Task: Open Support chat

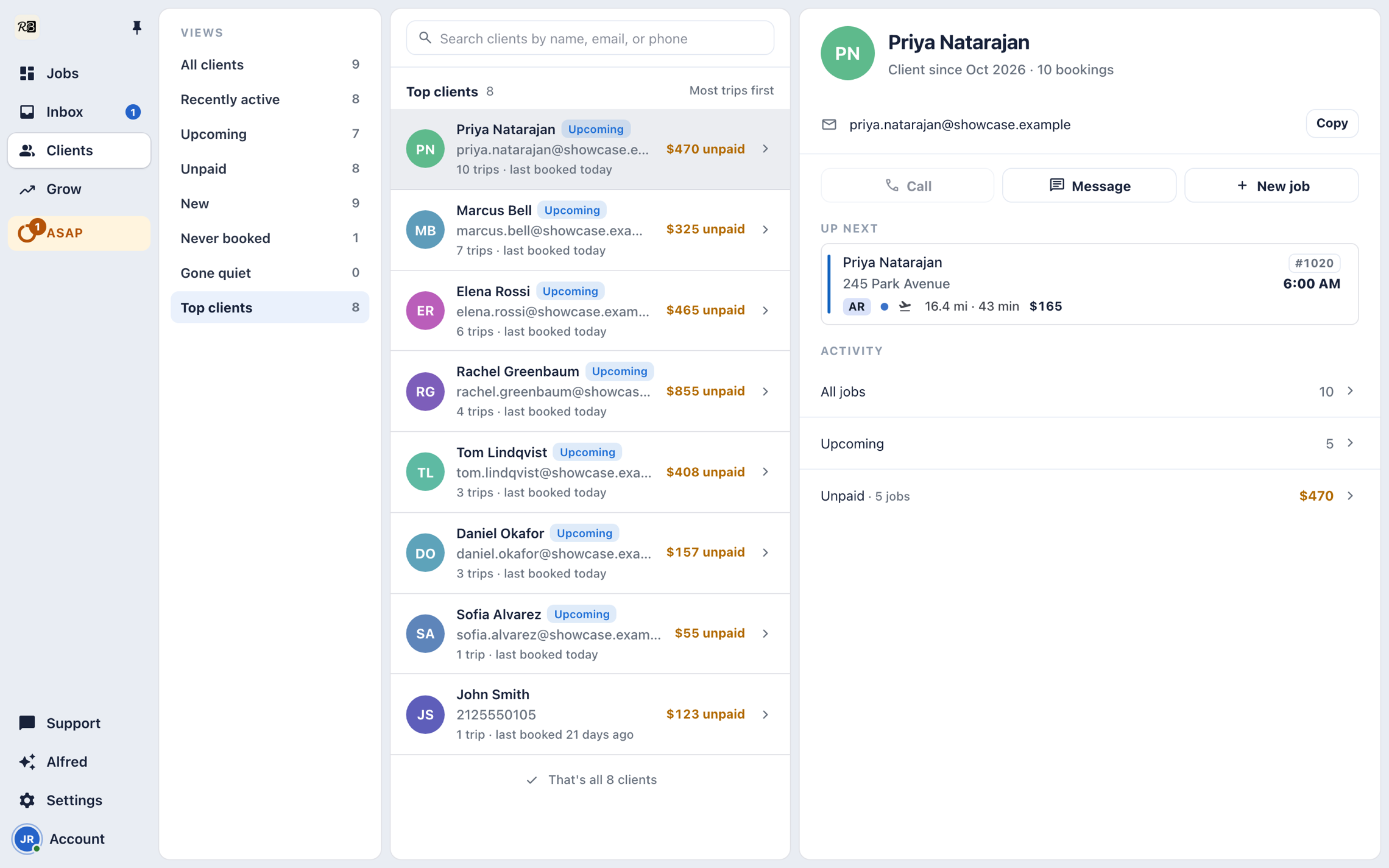Action: (79, 723)
